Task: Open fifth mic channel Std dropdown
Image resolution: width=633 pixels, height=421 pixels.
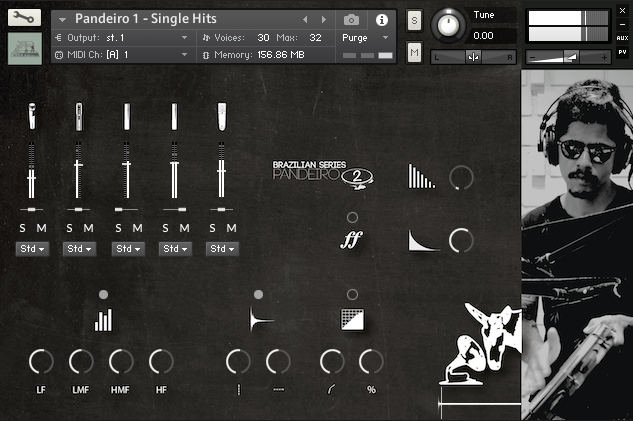Action: 222,249
